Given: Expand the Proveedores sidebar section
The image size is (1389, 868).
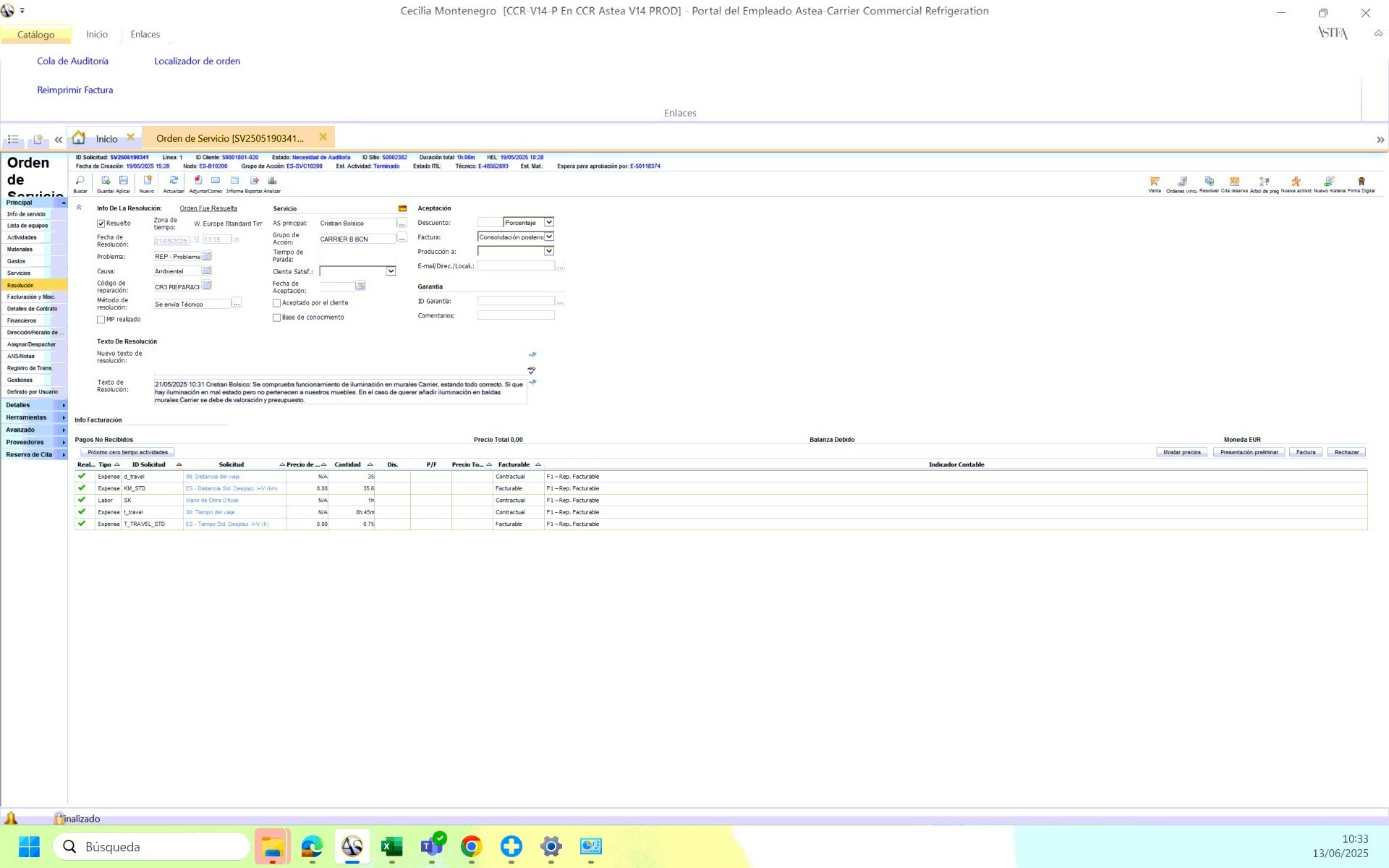Looking at the screenshot, I should tap(34, 442).
